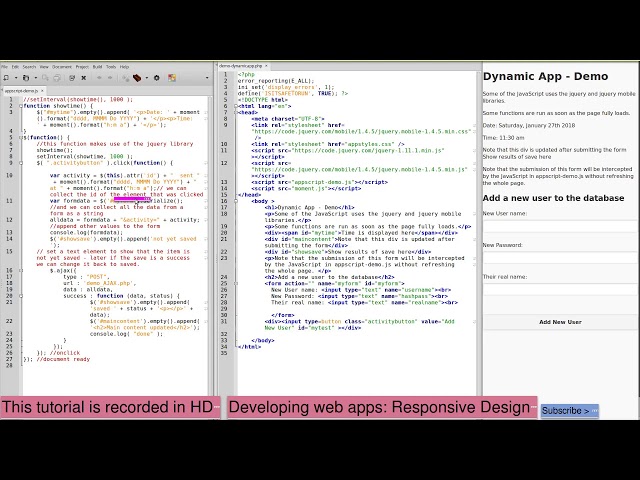Close the appscript-demo.js tab
Image resolution: width=640 pixels, height=480 pixels.
click(42, 91)
